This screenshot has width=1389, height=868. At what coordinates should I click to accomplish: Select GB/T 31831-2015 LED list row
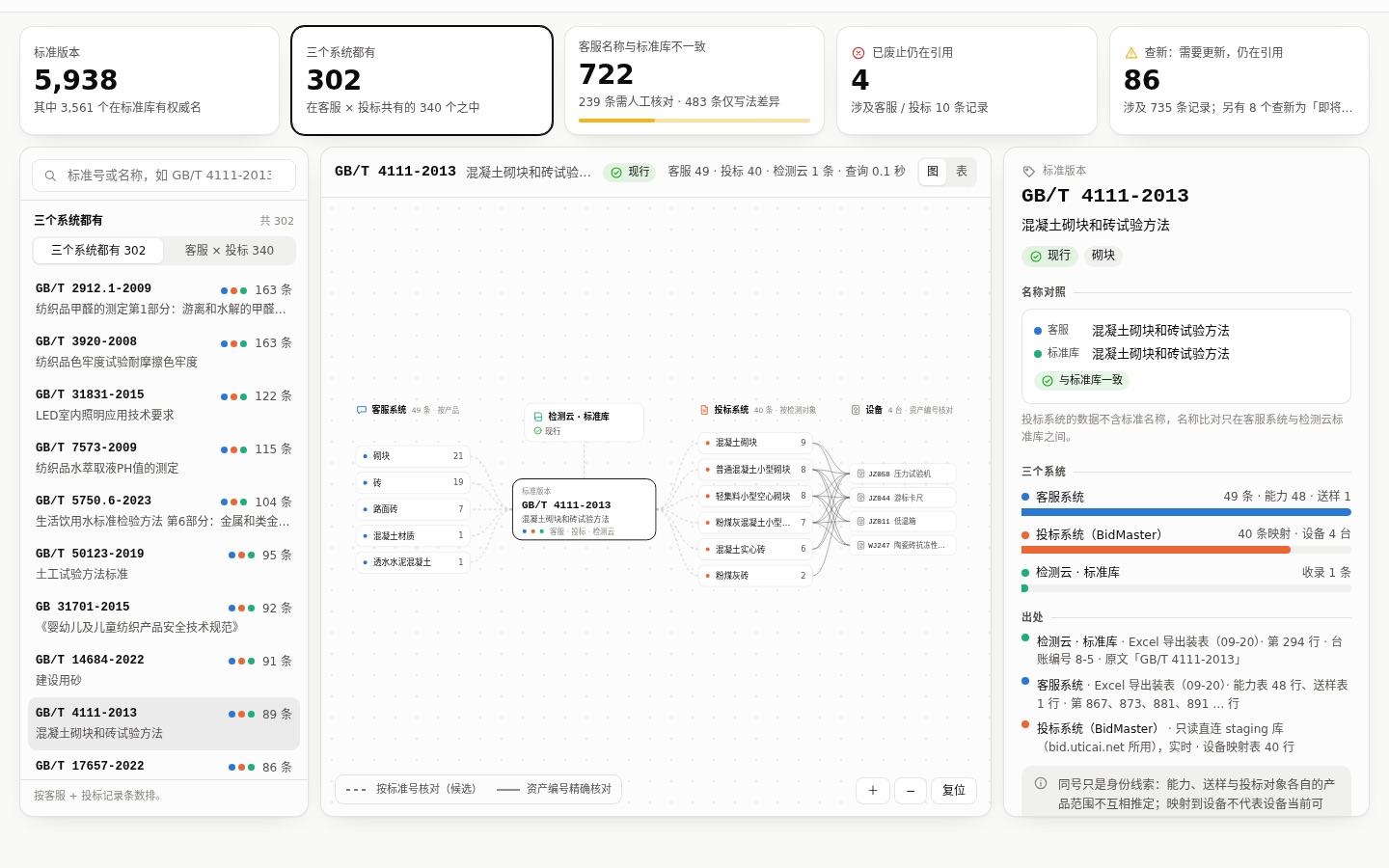point(164,405)
